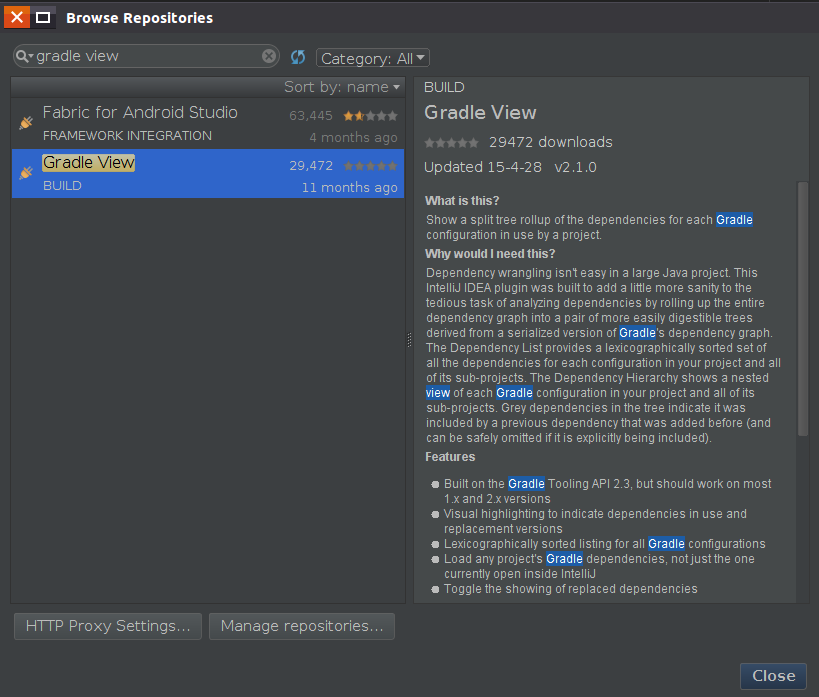
Task: Close the Browse Repositories dialog
Action: (x=774, y=676)
